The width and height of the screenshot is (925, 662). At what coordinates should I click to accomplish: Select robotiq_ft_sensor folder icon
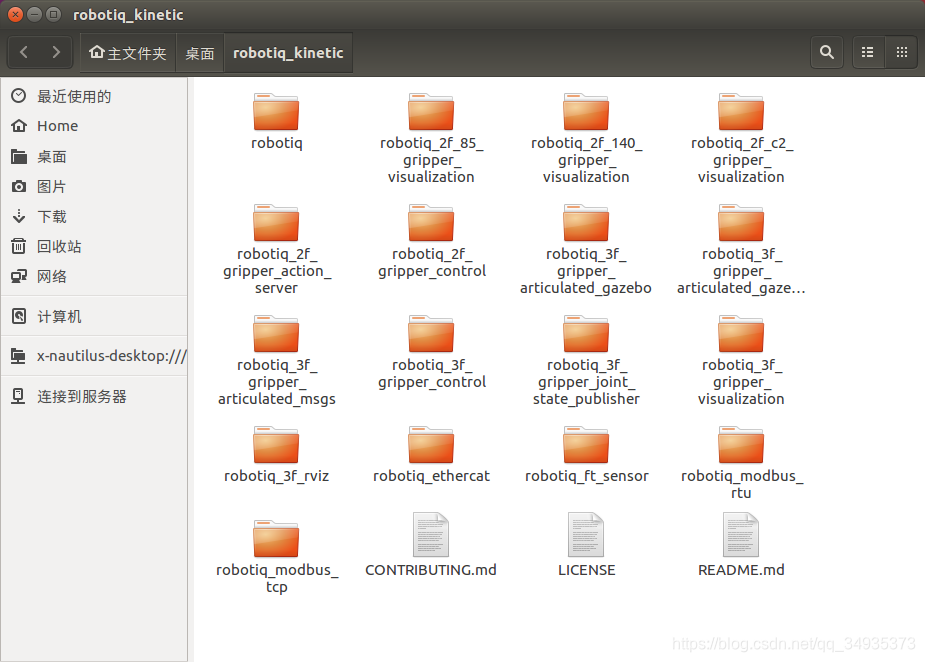tap(586, 444)
